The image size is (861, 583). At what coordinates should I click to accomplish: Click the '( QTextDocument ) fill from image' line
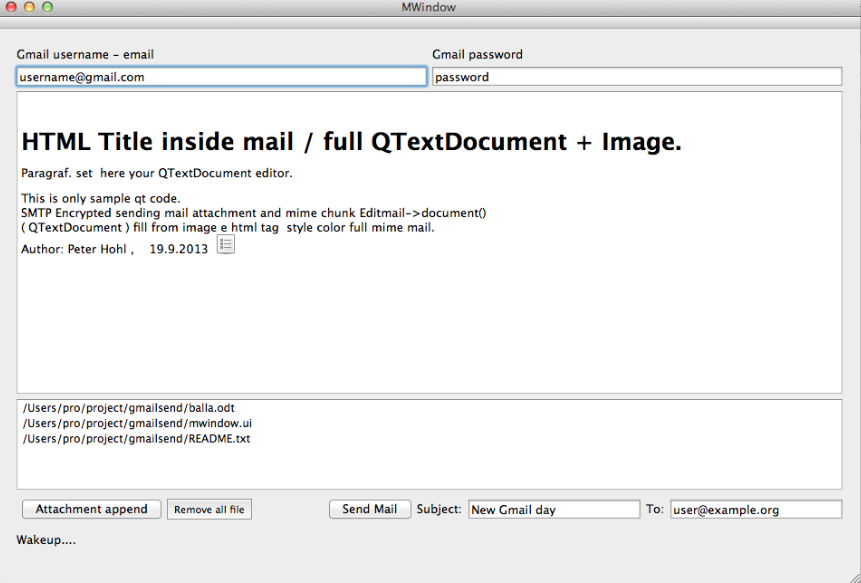227,227
